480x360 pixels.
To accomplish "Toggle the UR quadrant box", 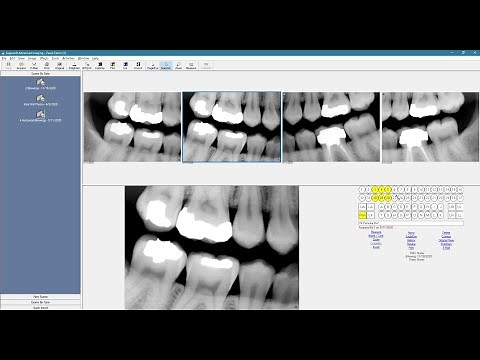I will [452, 207].
